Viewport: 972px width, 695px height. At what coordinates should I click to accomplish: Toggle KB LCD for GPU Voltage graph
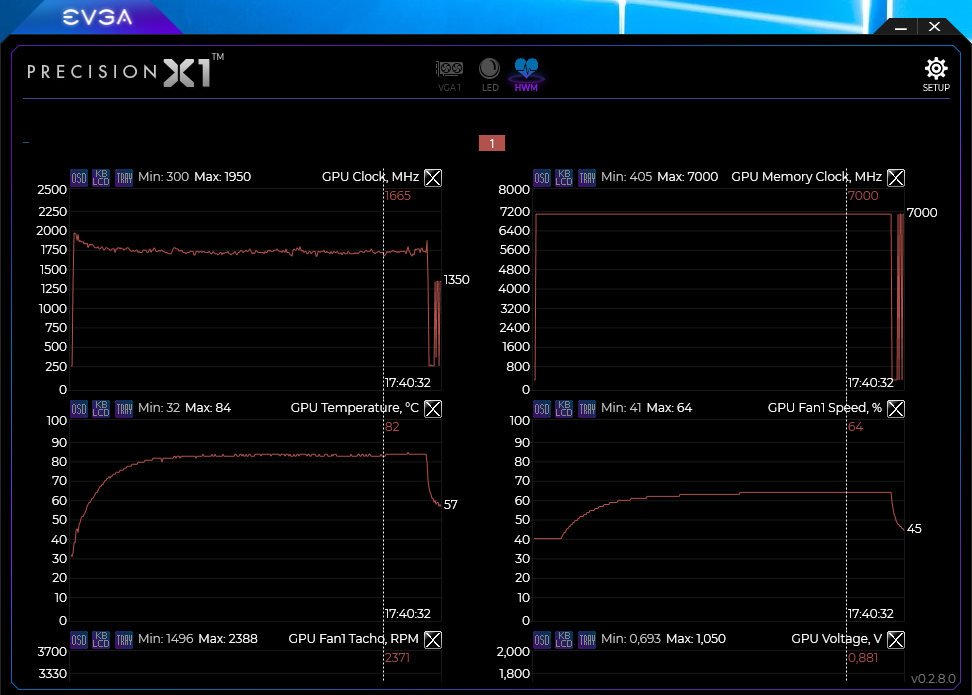click(564, 639)
